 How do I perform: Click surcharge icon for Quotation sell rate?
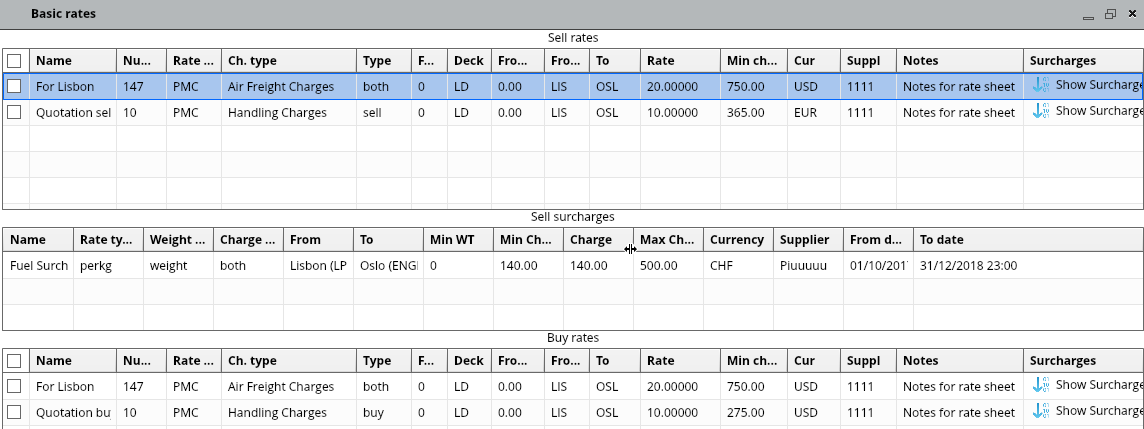pos(1040,112)
